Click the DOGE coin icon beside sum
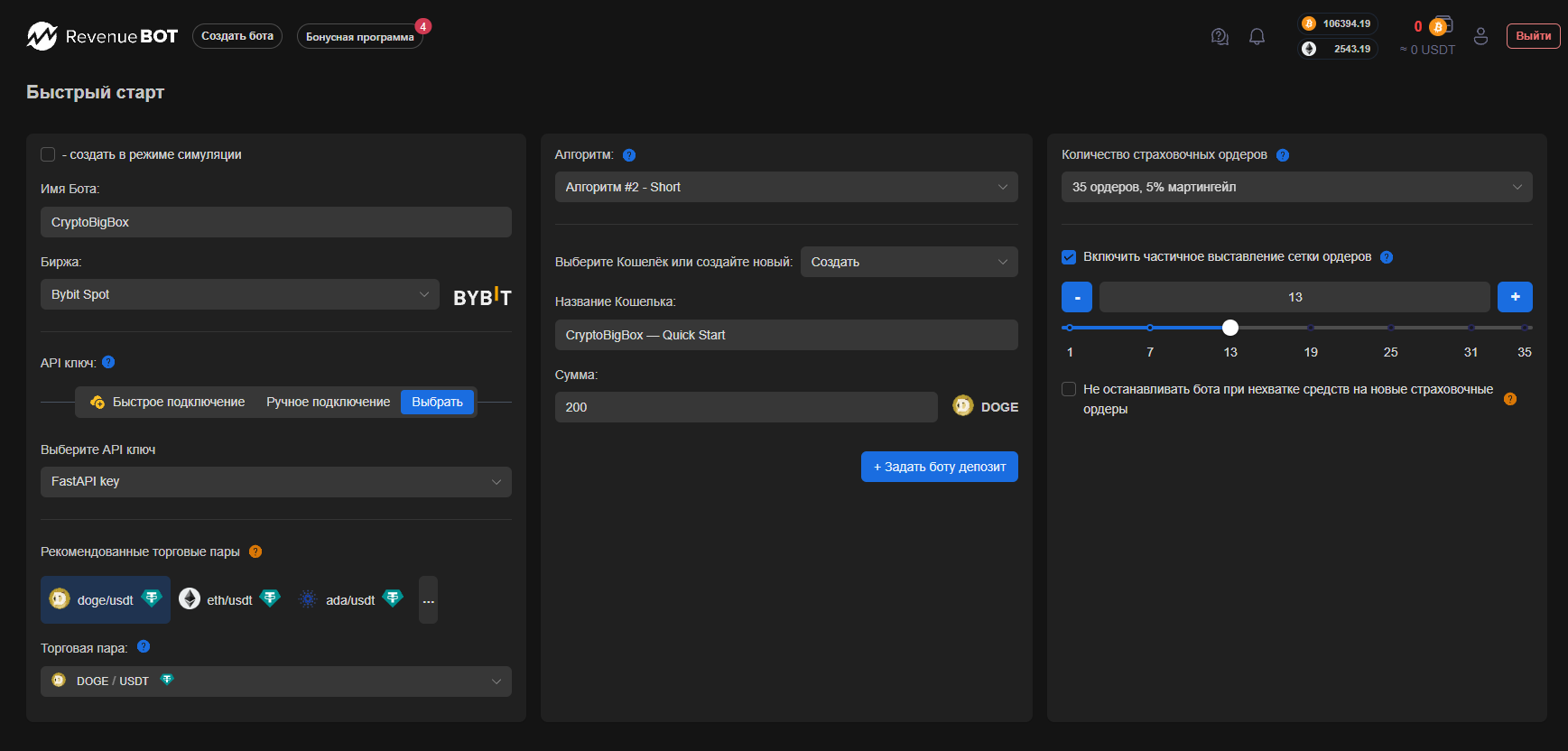Screen dimensions: 1568x751 pyautogui.click(x=963, y=406)
